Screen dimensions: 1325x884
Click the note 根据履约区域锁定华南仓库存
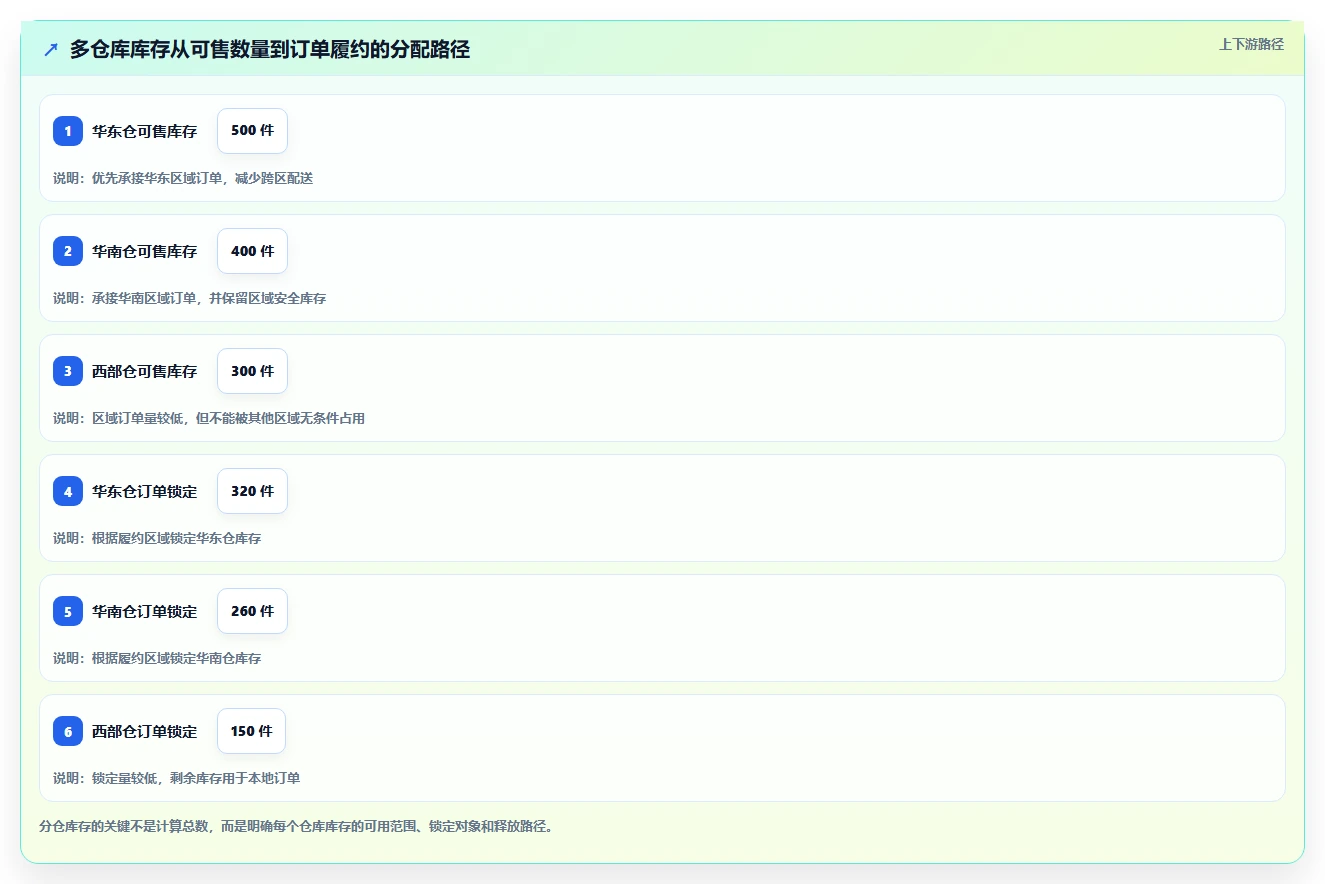[157, 658]
